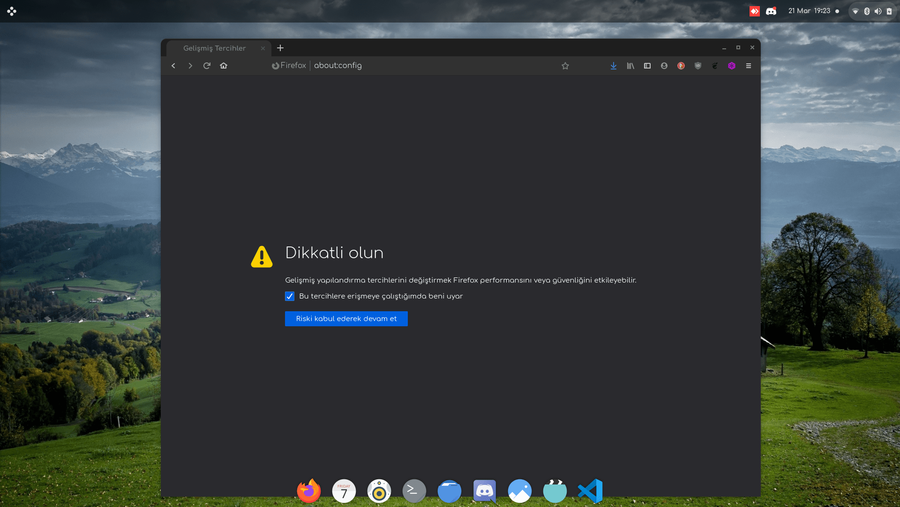
Task: Uncheck 'Bu tercihlere erişmeye çalıştığımda beni uyar'
Action: point(289,296)
